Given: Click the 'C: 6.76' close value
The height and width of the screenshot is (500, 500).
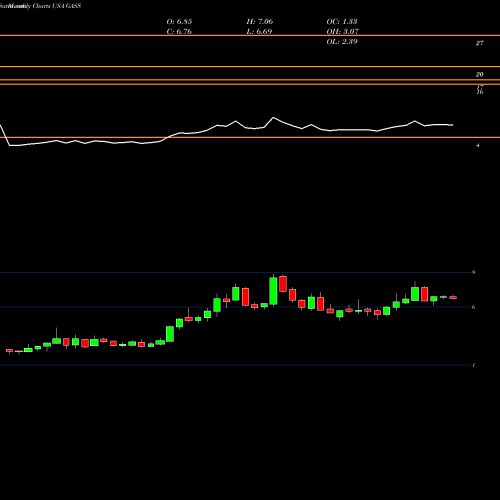Looking at the screenshot, I should (x=179, y=31).
